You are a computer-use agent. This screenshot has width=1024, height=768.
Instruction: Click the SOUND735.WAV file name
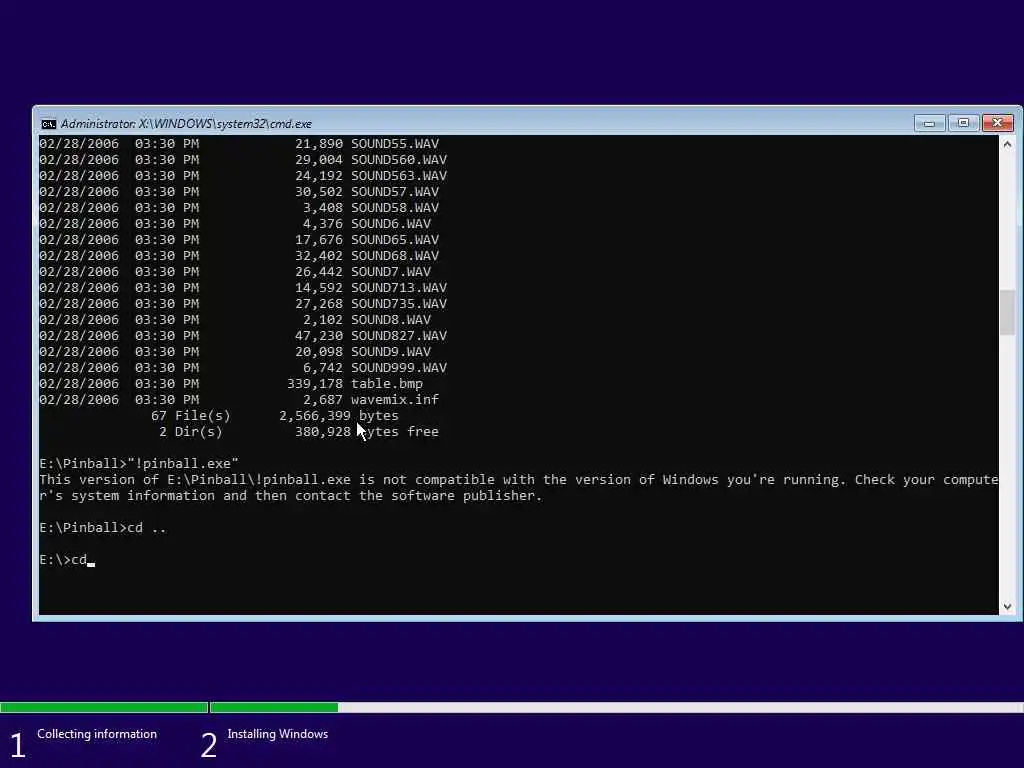(x=399, y=304)
